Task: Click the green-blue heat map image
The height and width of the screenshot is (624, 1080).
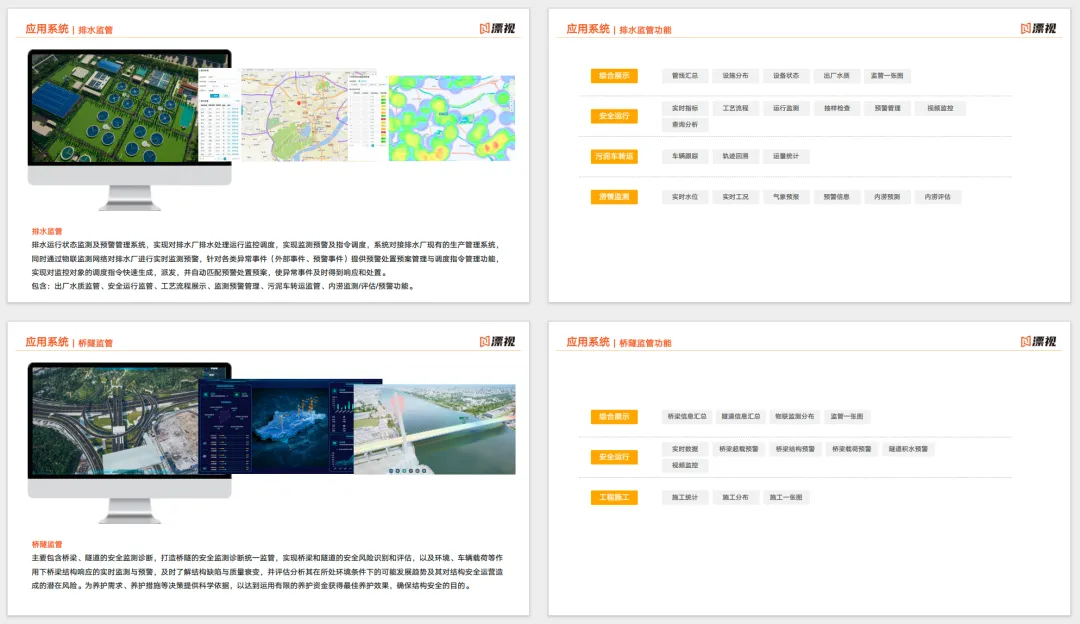Action: click(x=452, y=118)
